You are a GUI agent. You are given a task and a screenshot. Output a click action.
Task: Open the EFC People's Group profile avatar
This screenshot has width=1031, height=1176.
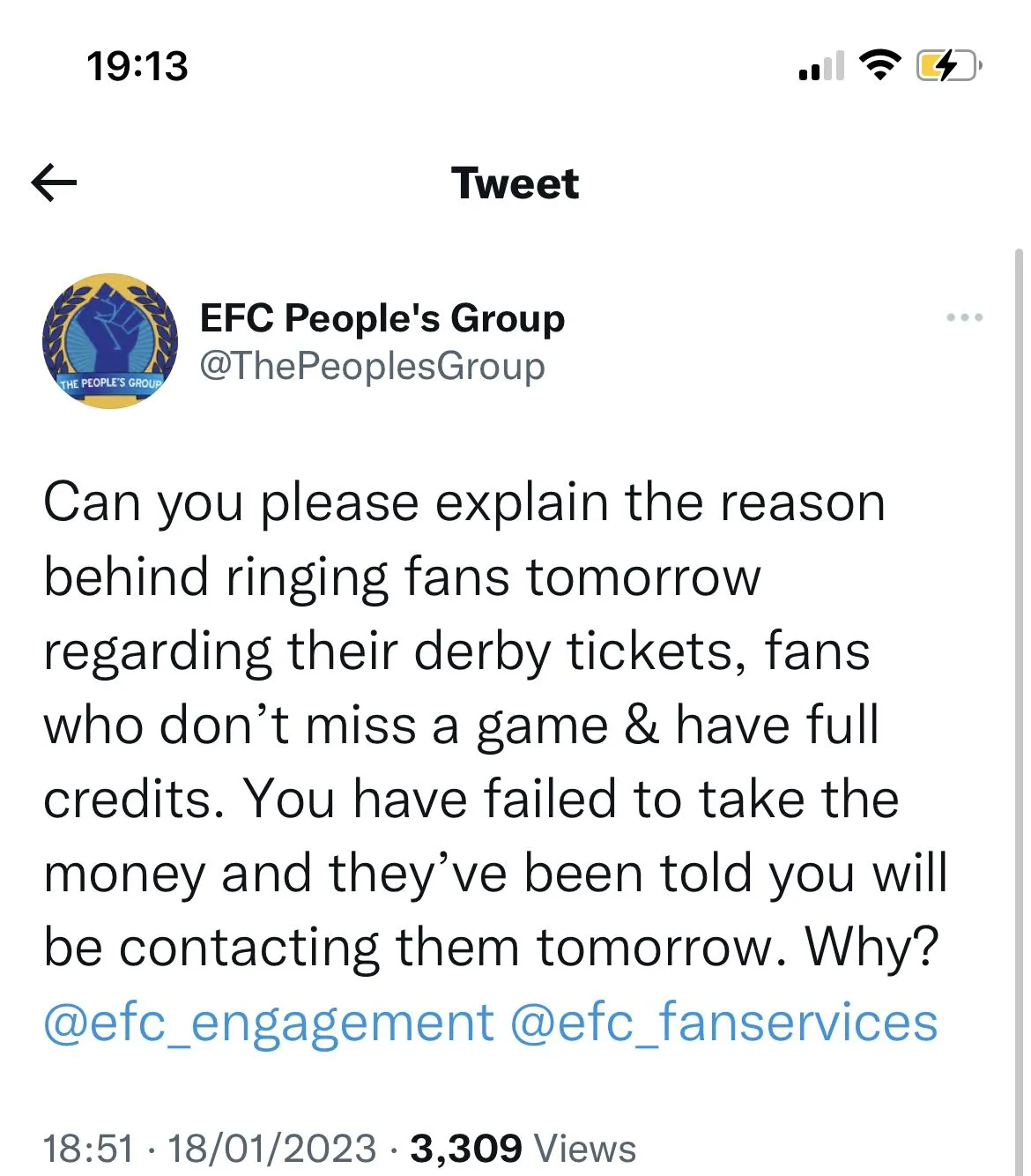[110, 341]
